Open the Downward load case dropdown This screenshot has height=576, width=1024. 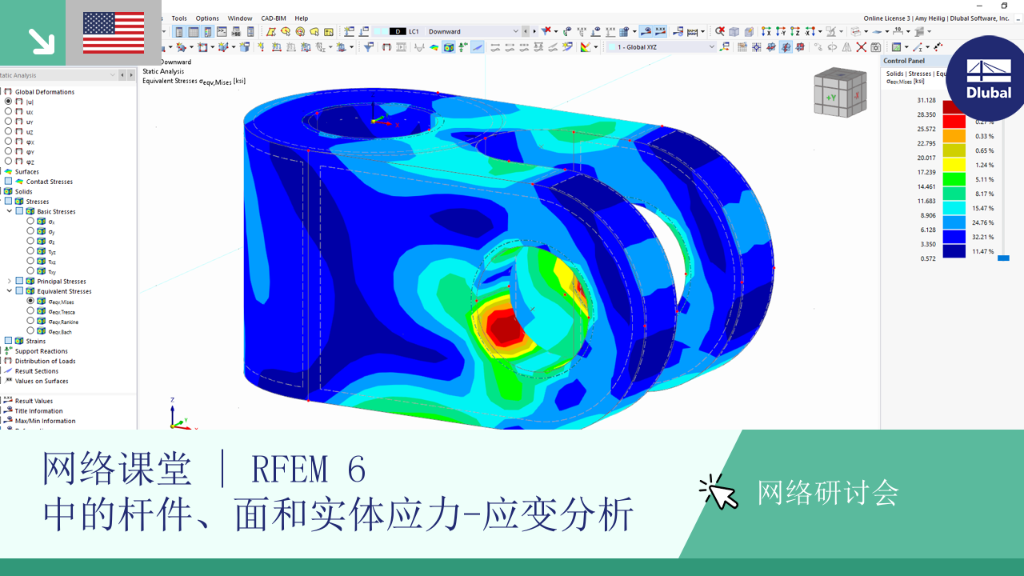tap(473, 31)
